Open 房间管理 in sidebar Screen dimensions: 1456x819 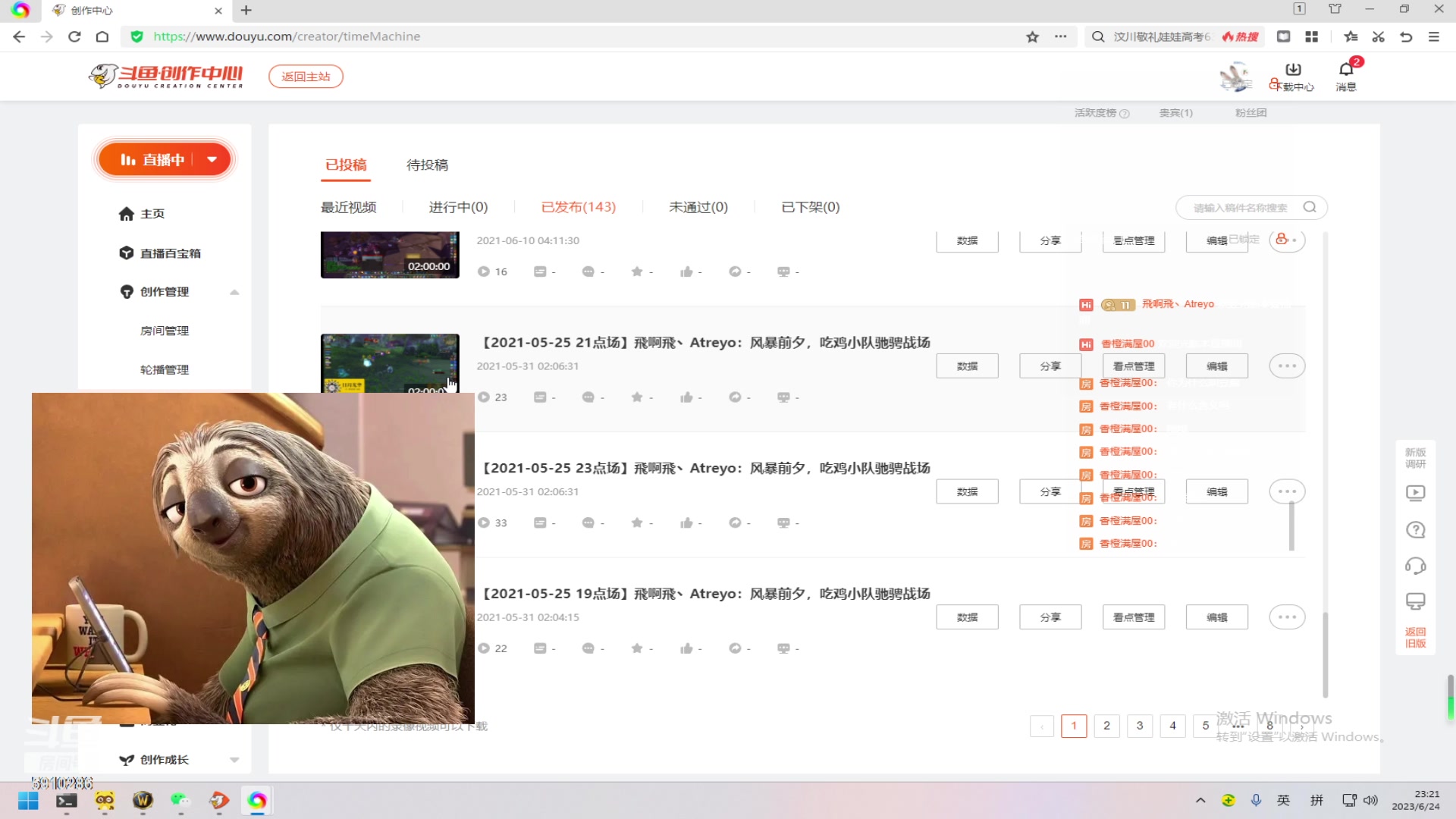point(165,331)
